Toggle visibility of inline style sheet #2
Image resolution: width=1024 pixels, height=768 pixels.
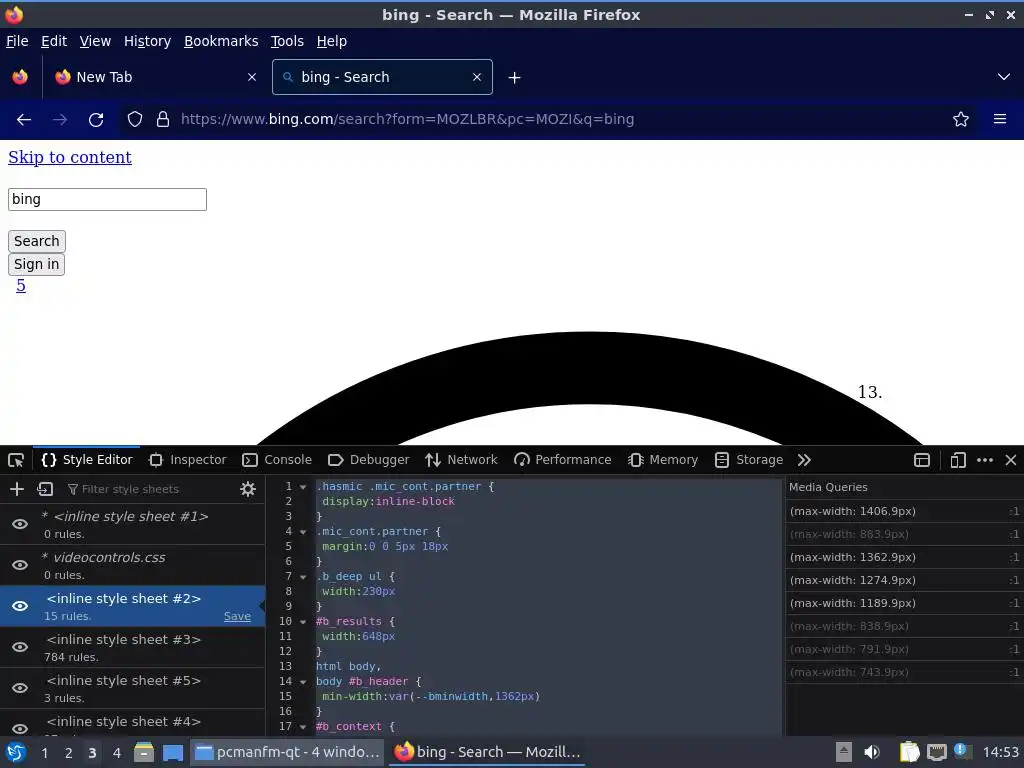pyautogui.click(x=20, y=607)
